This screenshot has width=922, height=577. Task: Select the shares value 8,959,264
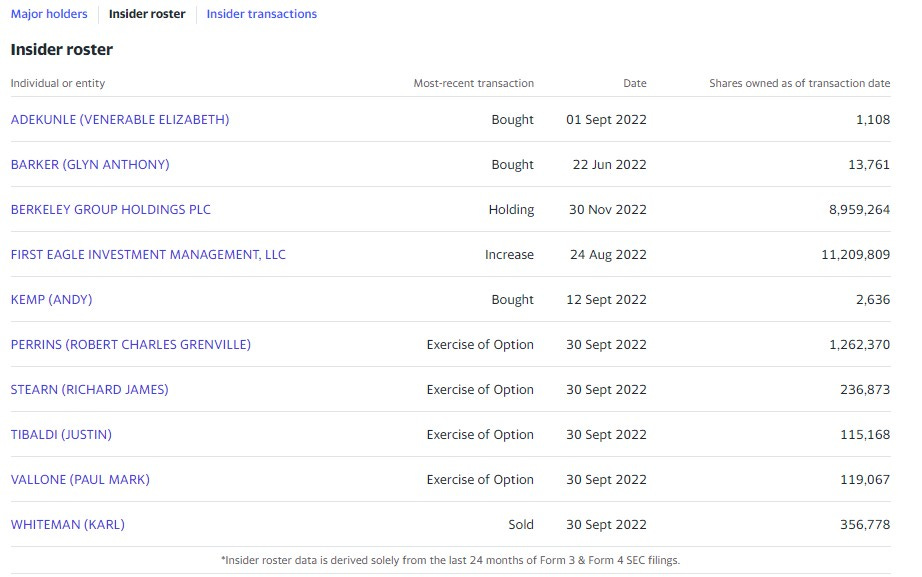pyautogui.click(x=859, y=209)
